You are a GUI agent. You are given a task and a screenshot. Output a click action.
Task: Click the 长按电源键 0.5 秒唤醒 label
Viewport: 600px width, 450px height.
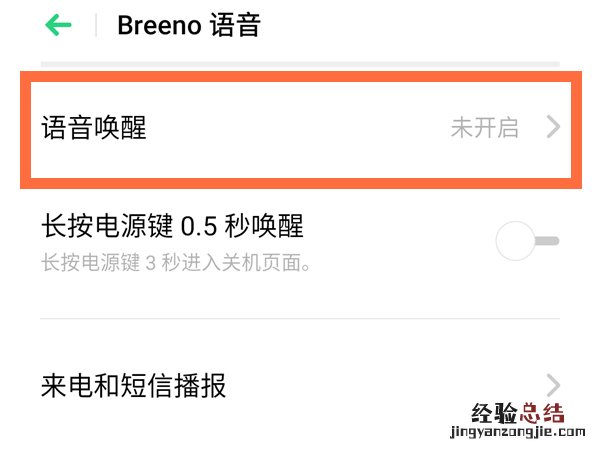tap(172, 226)
